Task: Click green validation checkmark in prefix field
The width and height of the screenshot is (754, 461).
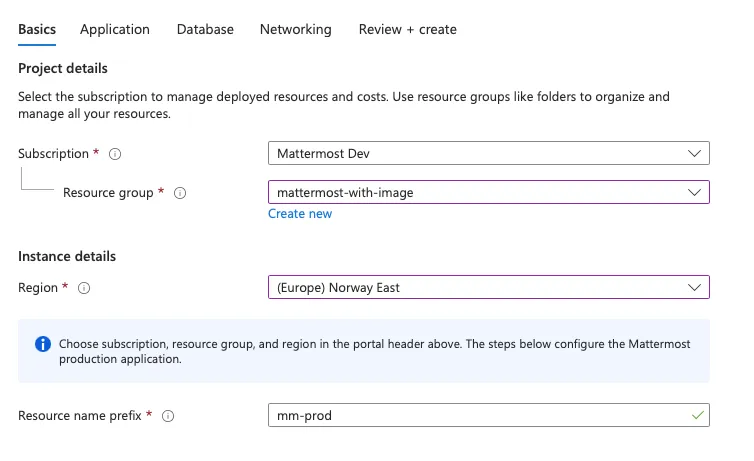Action: point(698,415)
